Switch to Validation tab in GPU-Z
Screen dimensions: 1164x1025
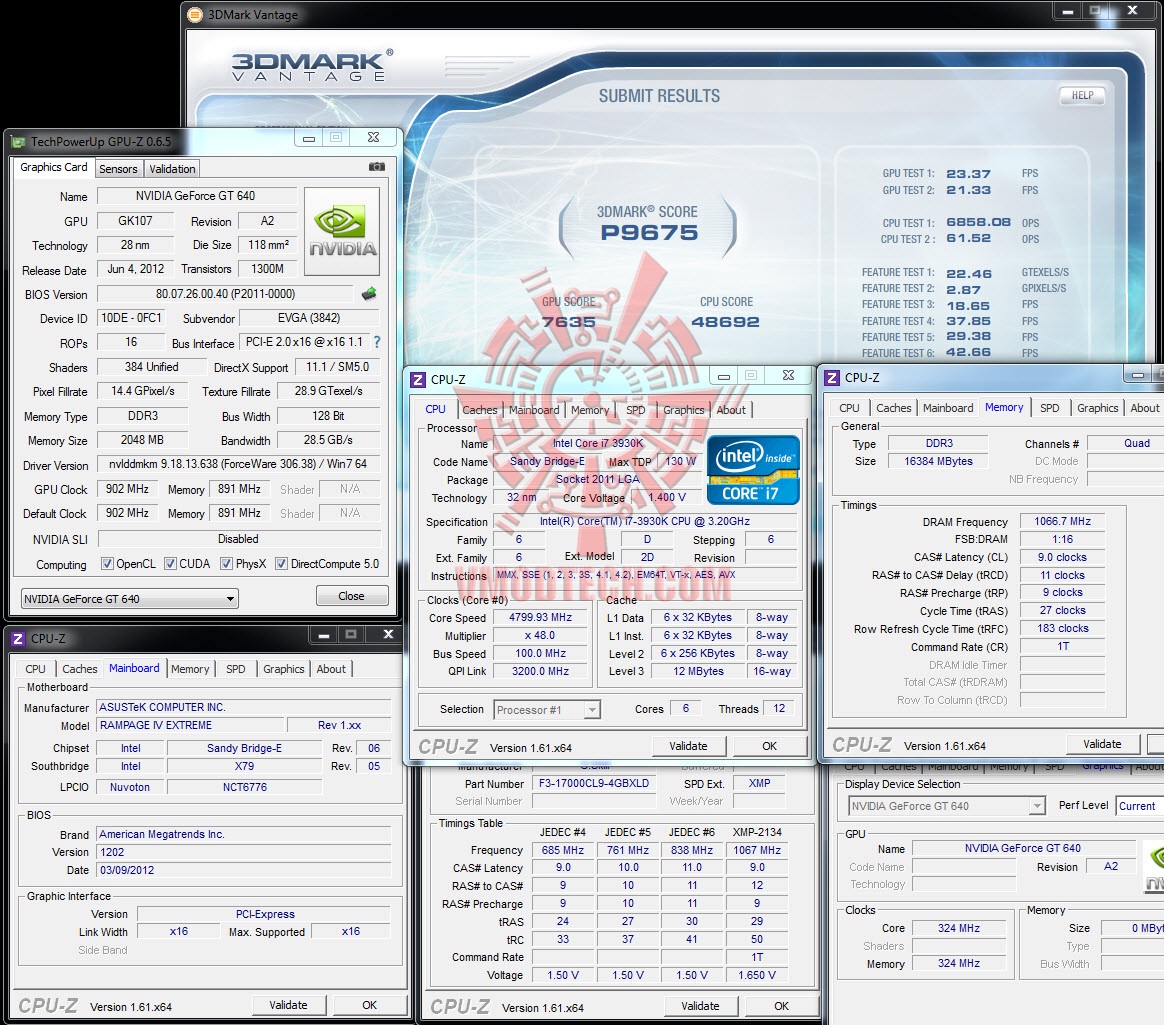click(x=172, y=168)
